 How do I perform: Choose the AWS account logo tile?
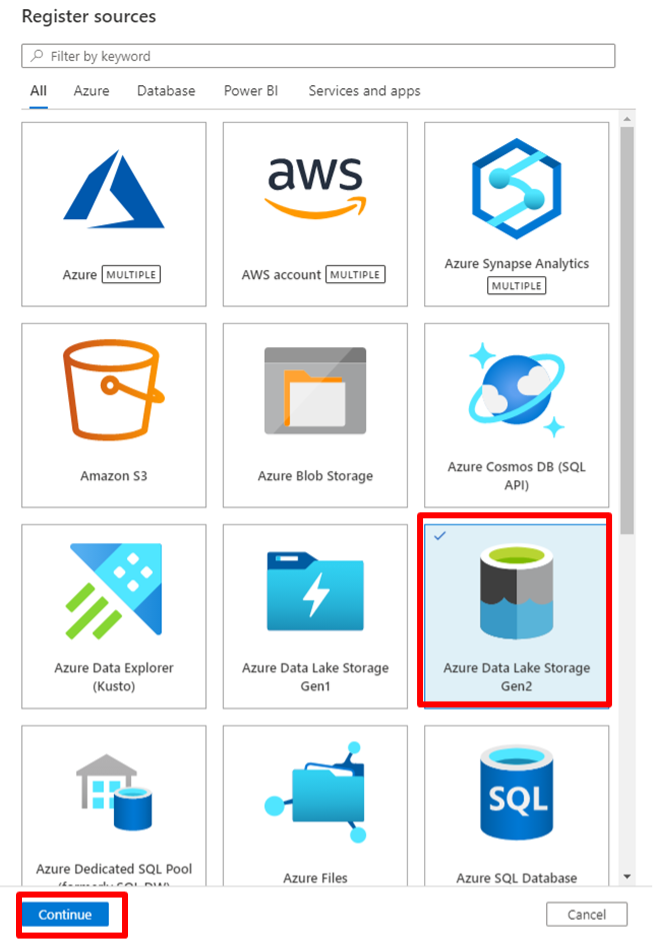315,187
